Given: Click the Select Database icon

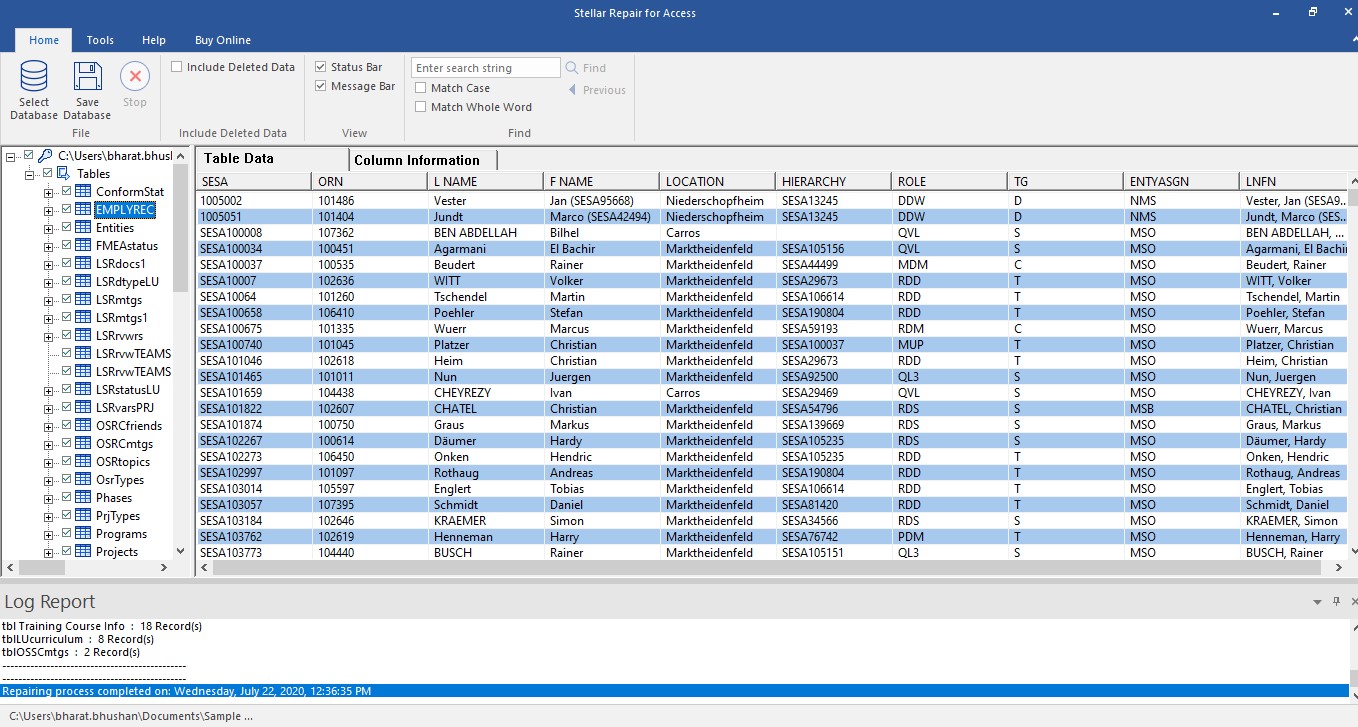Looking at the screenshot, I should pos(34,77).
